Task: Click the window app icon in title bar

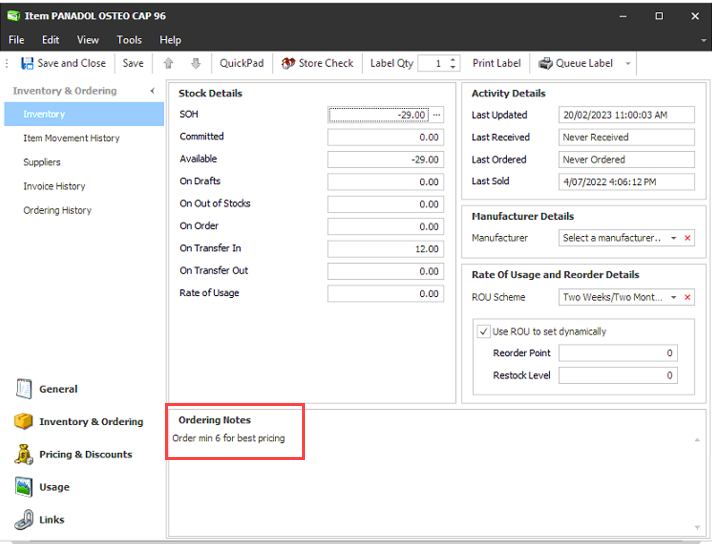Action: coord(14,16)
